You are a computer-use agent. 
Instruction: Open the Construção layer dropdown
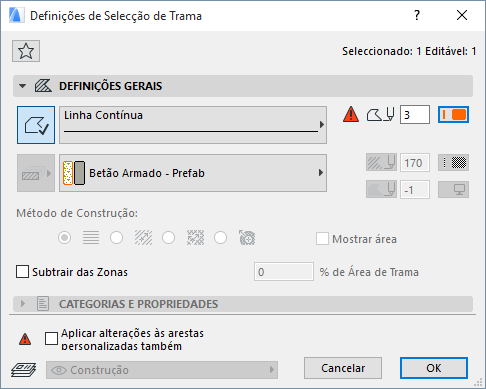[162, 370]
